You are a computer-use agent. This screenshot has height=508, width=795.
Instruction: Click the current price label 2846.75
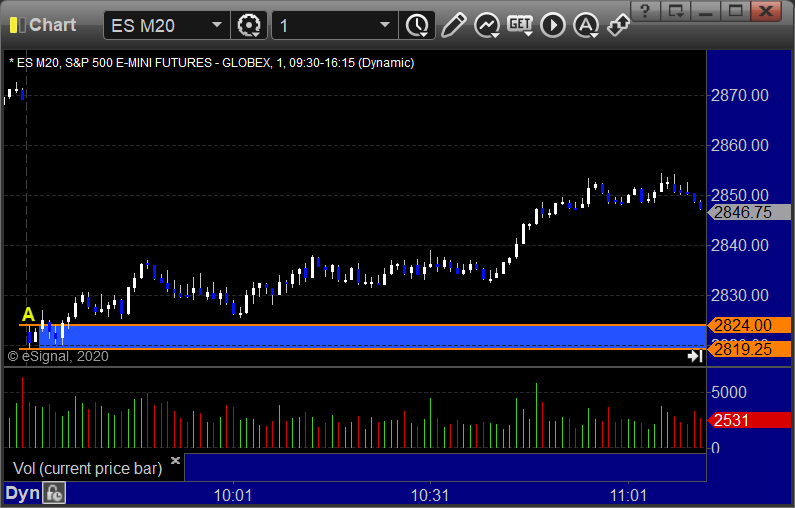click(749, 212)
